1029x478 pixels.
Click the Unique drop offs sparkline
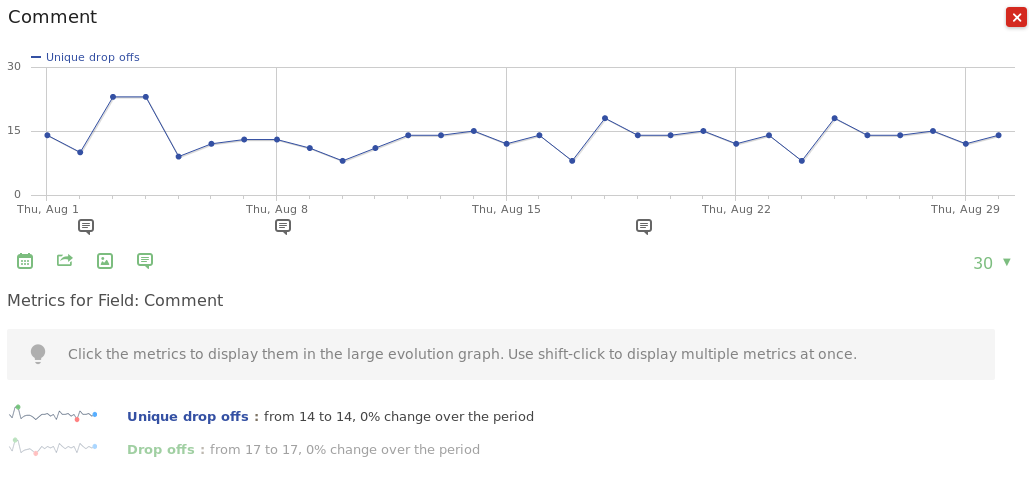click(x=53, y=414)
